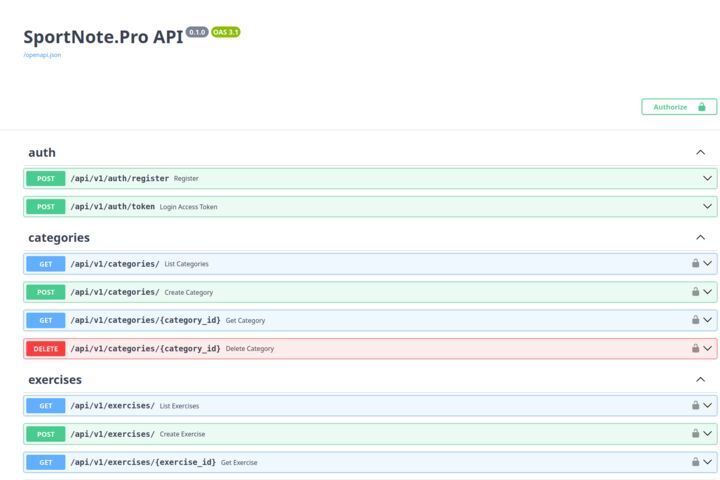Click the Delete Category description text
The width and height of the screenshot is (720, 480).
pyautogui.click(x=250, y=349)
